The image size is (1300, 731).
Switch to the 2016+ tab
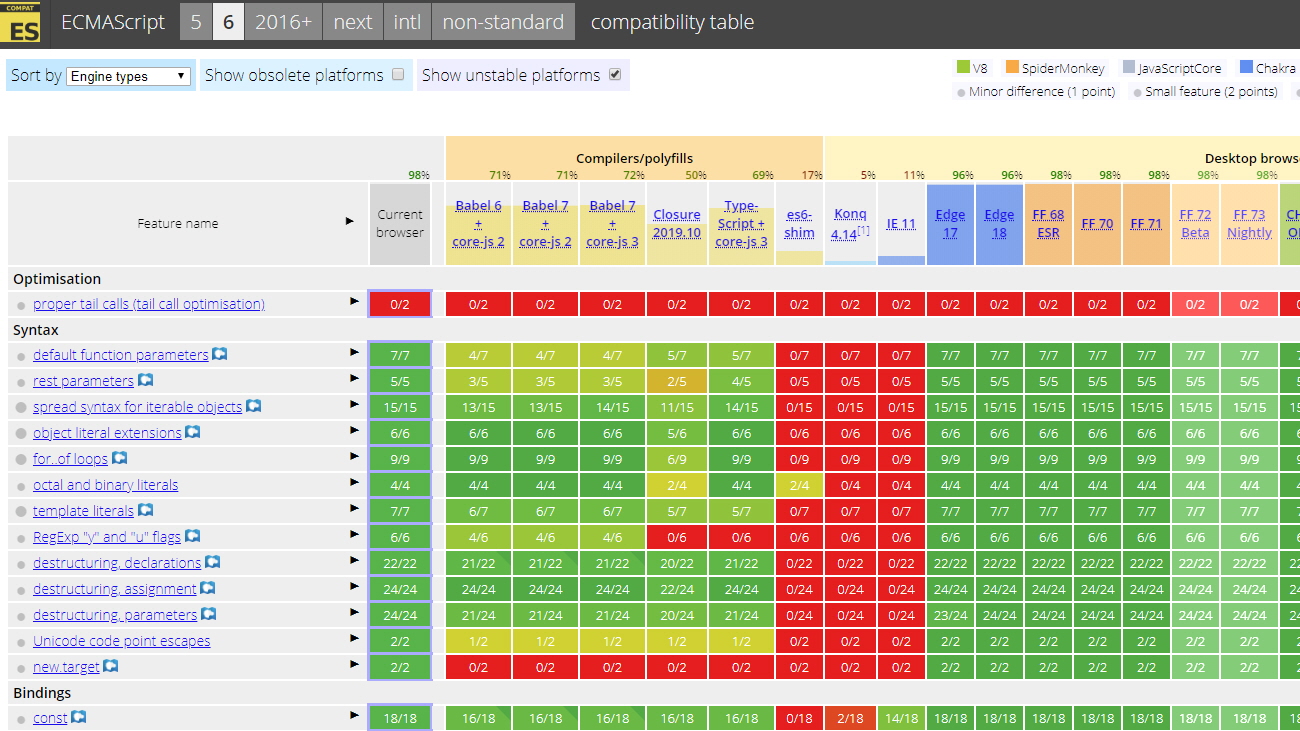tap(283, 22)
